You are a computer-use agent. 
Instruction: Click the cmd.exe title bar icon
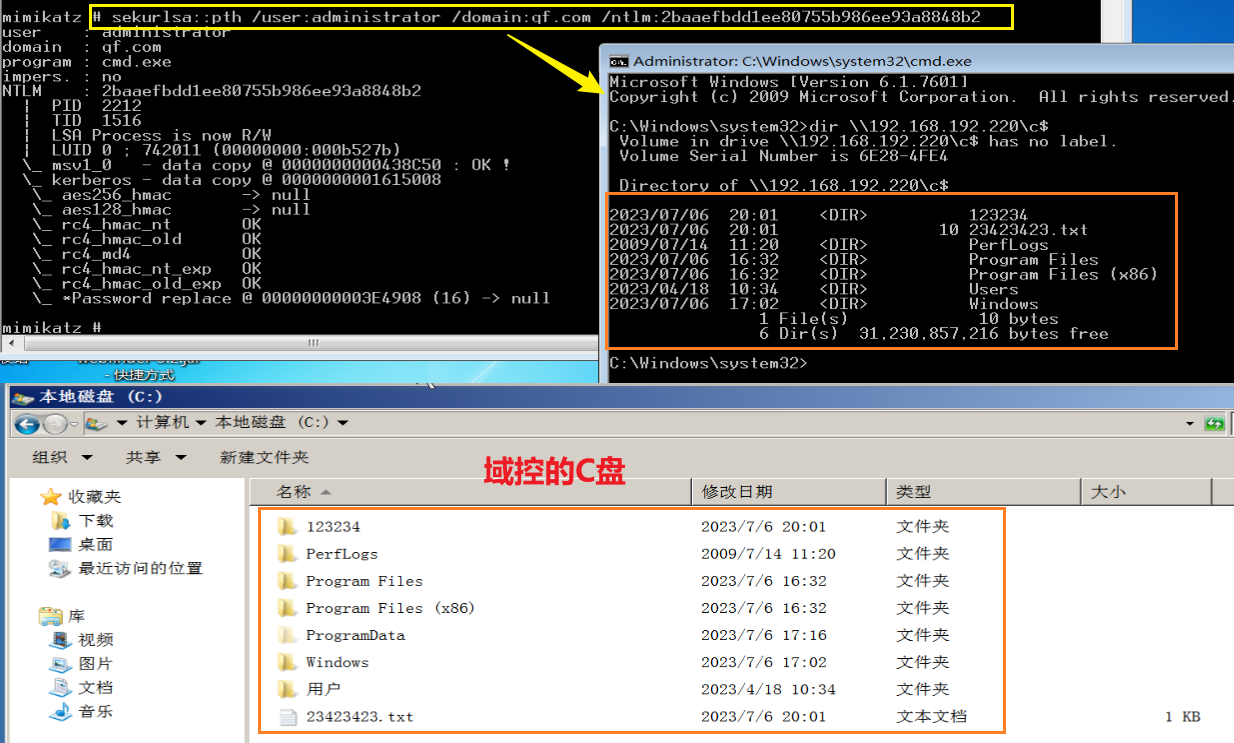tap(620, 60)
